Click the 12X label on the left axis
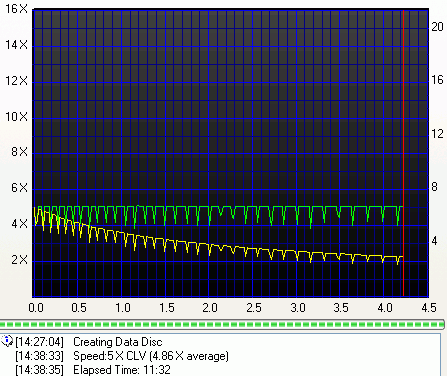447x376 pixels. click(16, 81)
